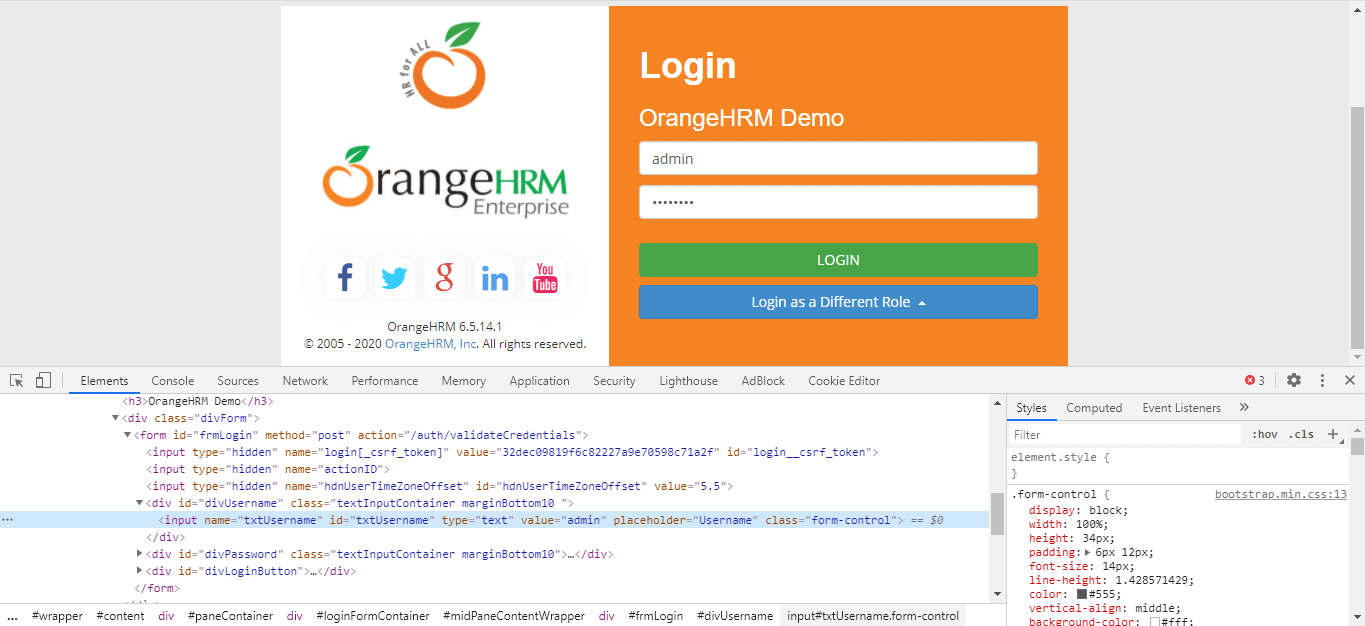Viewport: 1365px width, 626px height.
Task: Open the Login as a Different Role dropdown
Action: 837,302
